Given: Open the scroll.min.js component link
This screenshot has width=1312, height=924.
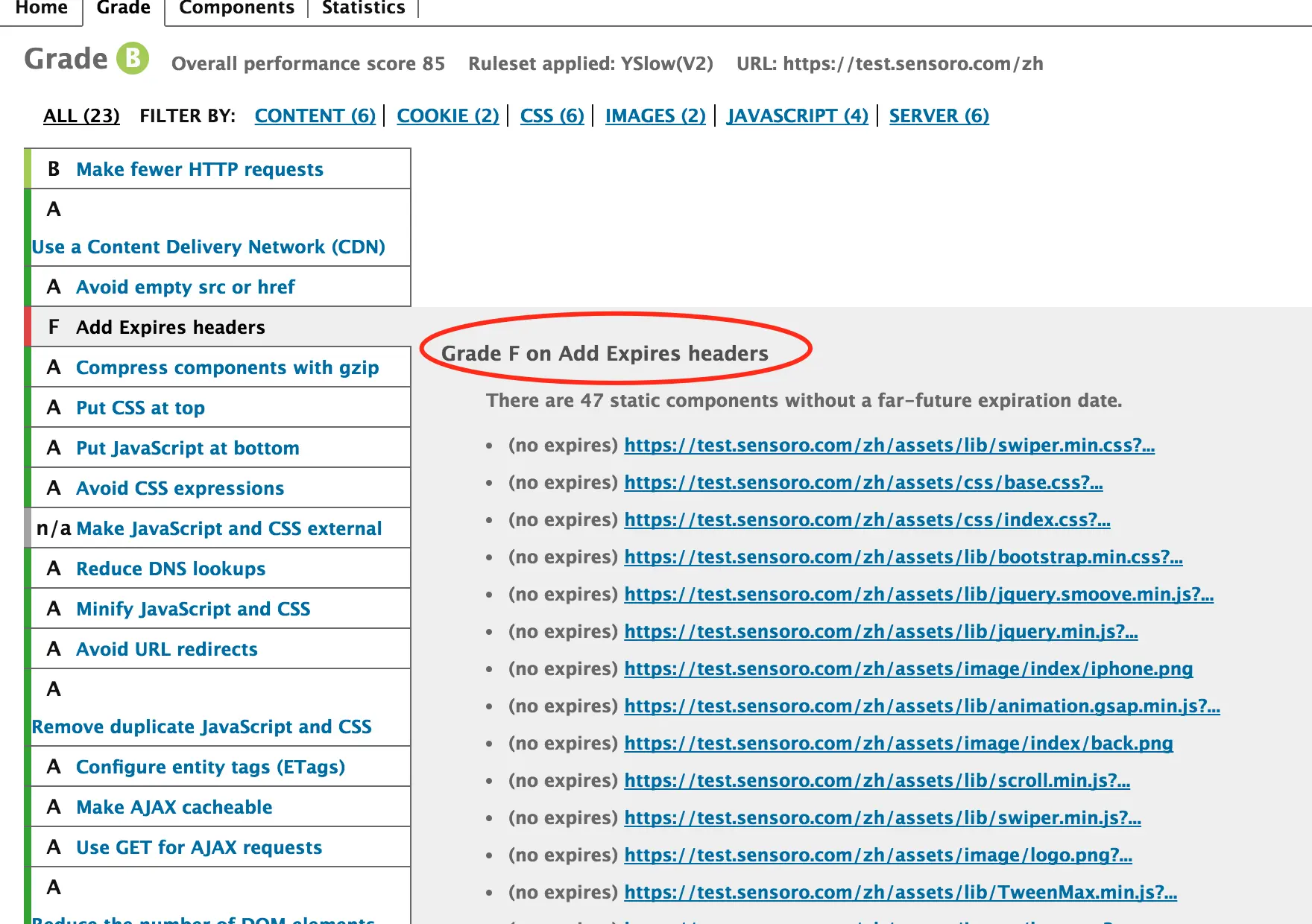Looking at the screenshot, I should (877, 780).
